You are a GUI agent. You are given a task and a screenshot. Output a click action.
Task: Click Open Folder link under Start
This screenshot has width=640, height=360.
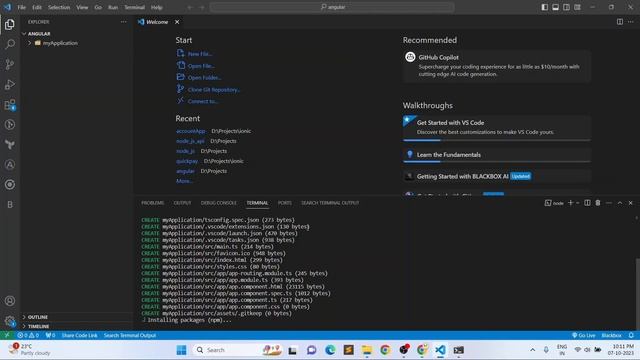point(199,77)
